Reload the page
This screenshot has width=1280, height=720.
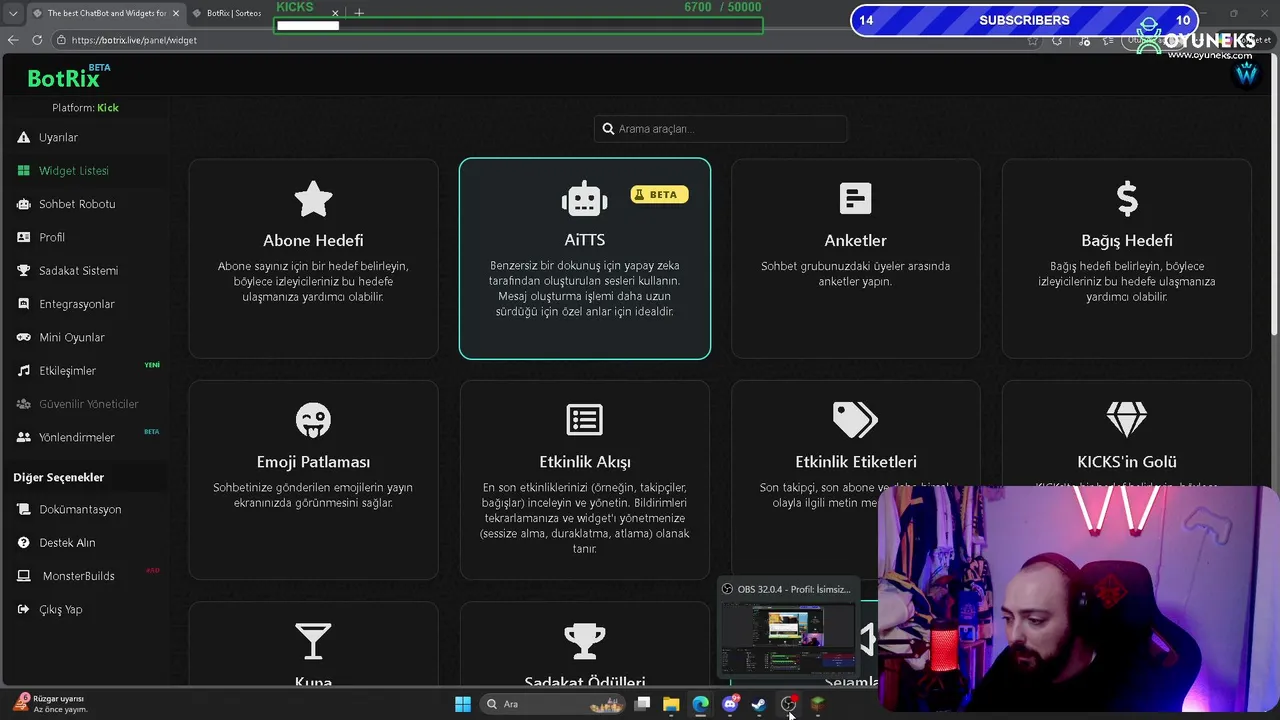[x=37, y=40]
